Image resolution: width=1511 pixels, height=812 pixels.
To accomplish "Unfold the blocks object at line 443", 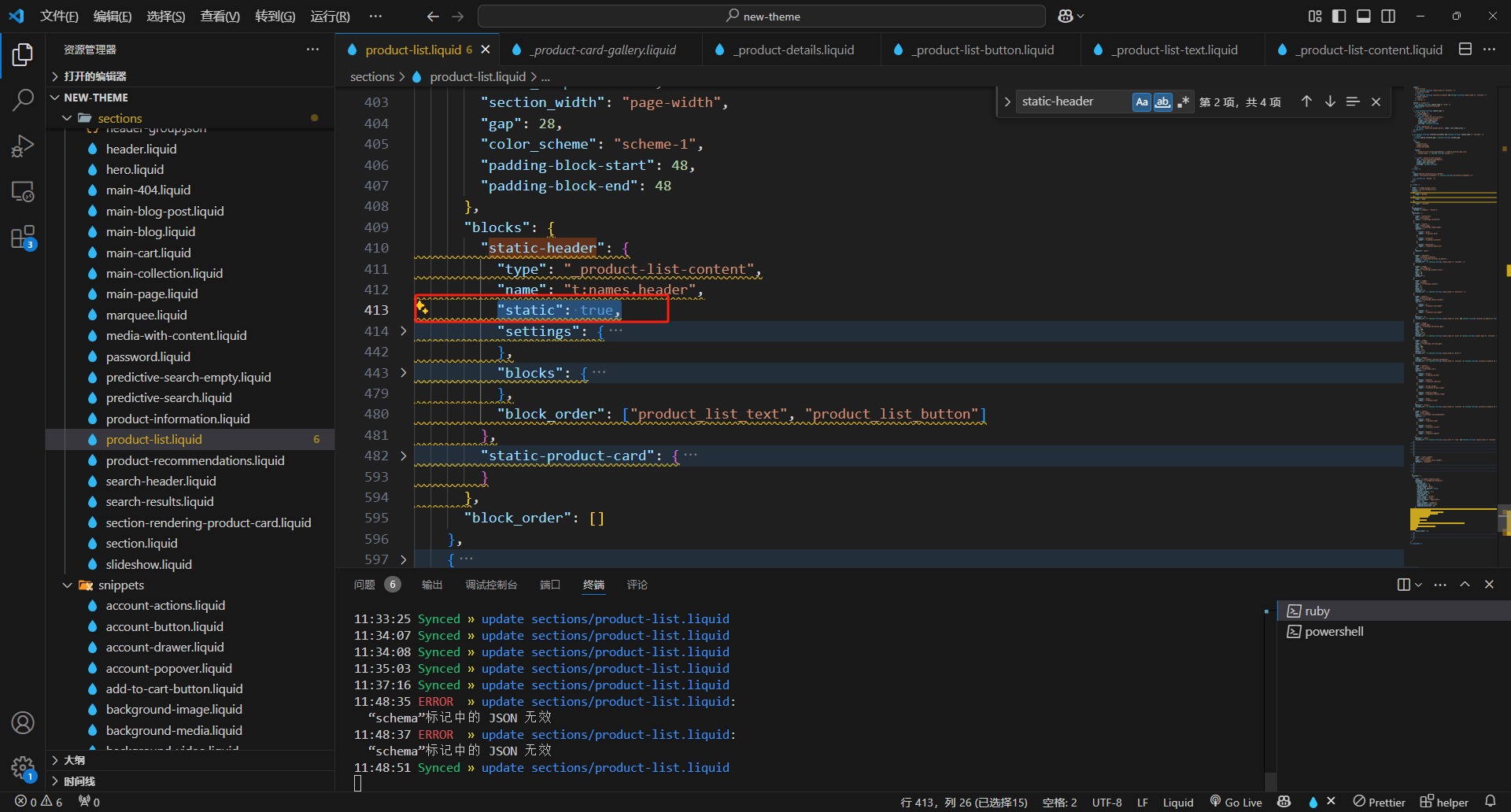I will point(404,372).
